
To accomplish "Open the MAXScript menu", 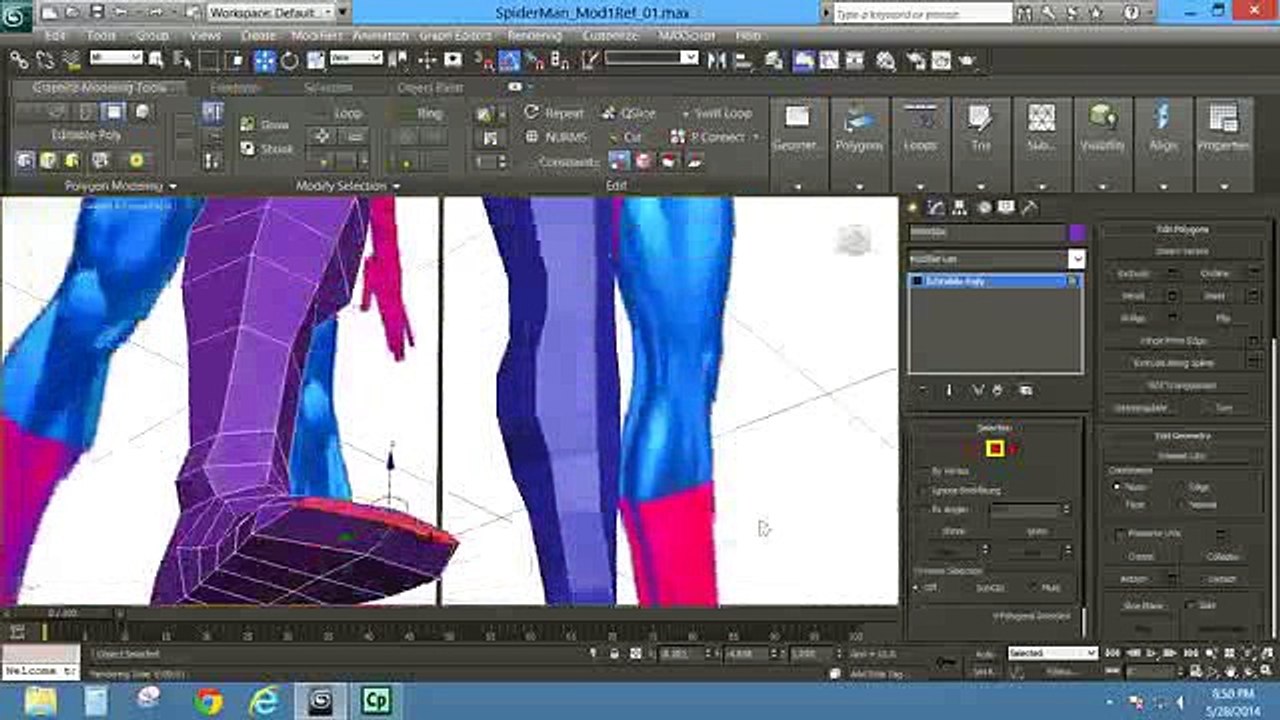I will tap(687, 35).
